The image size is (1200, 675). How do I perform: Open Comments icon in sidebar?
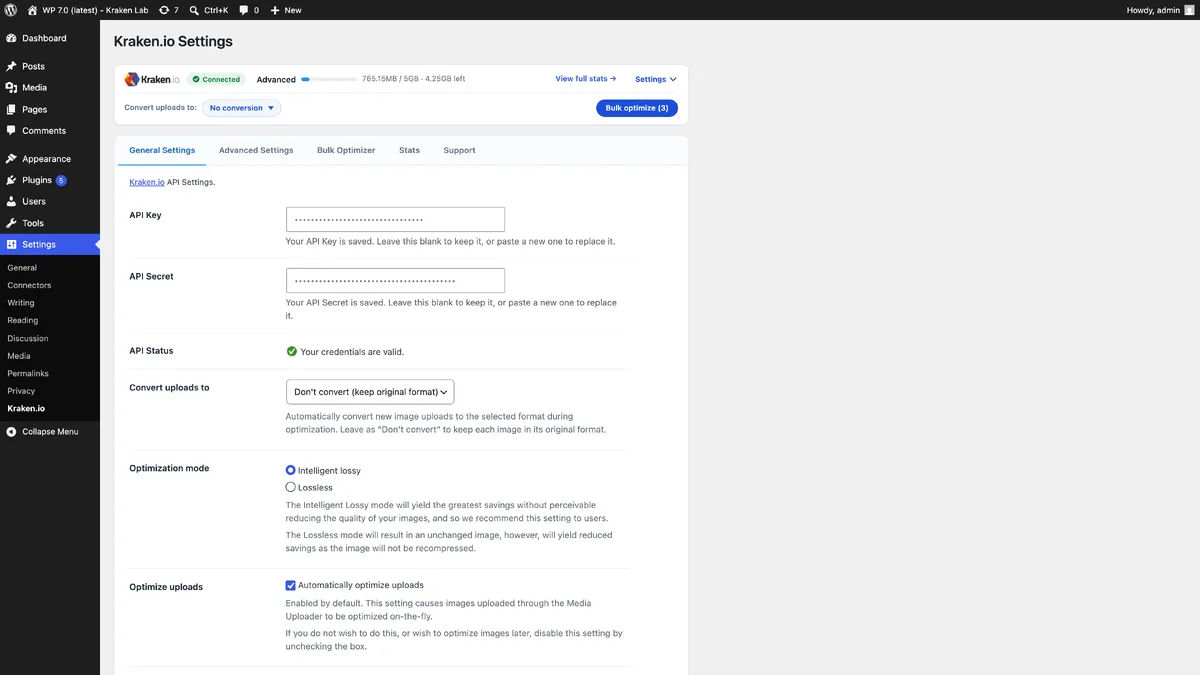11,131
